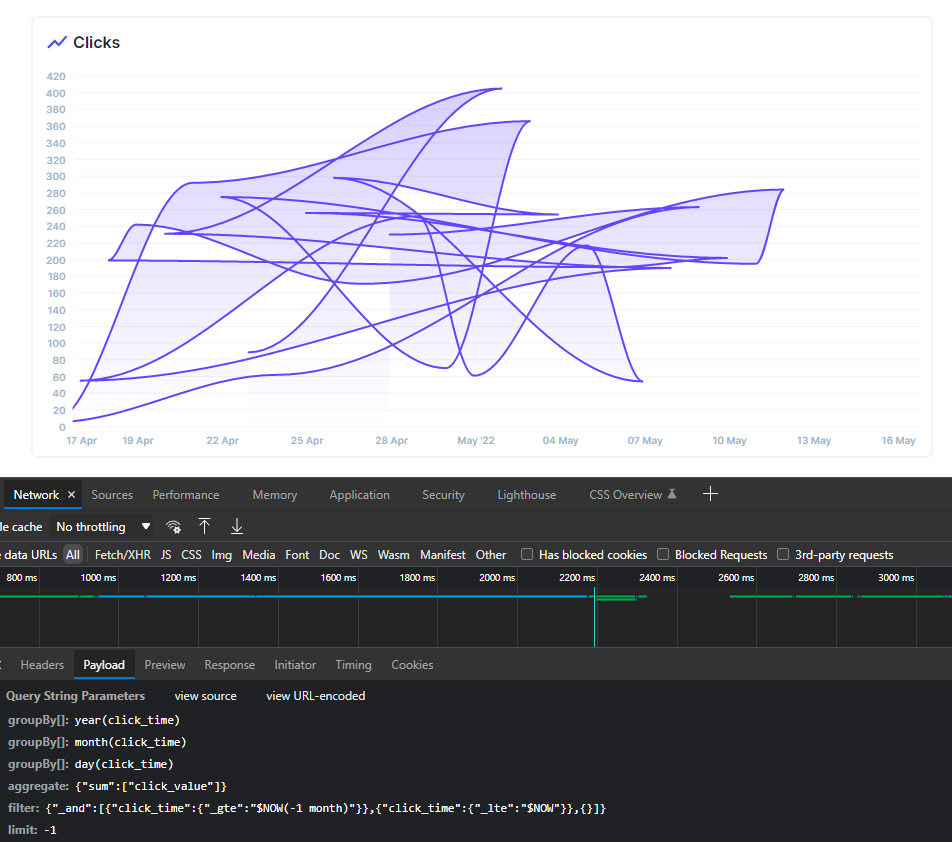Close the Network tab
This screenshot has width=952, height=842.
[x=71, y=495]
